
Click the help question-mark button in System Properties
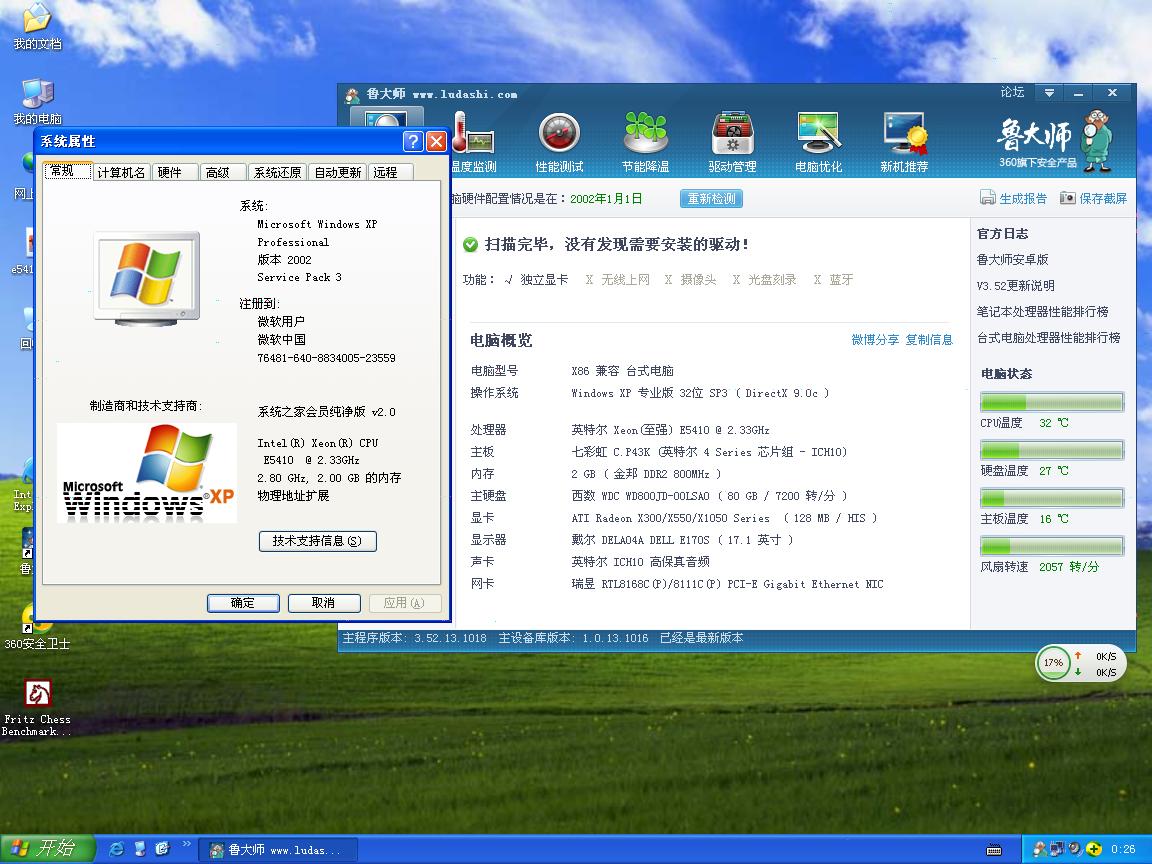coord(414,141)
